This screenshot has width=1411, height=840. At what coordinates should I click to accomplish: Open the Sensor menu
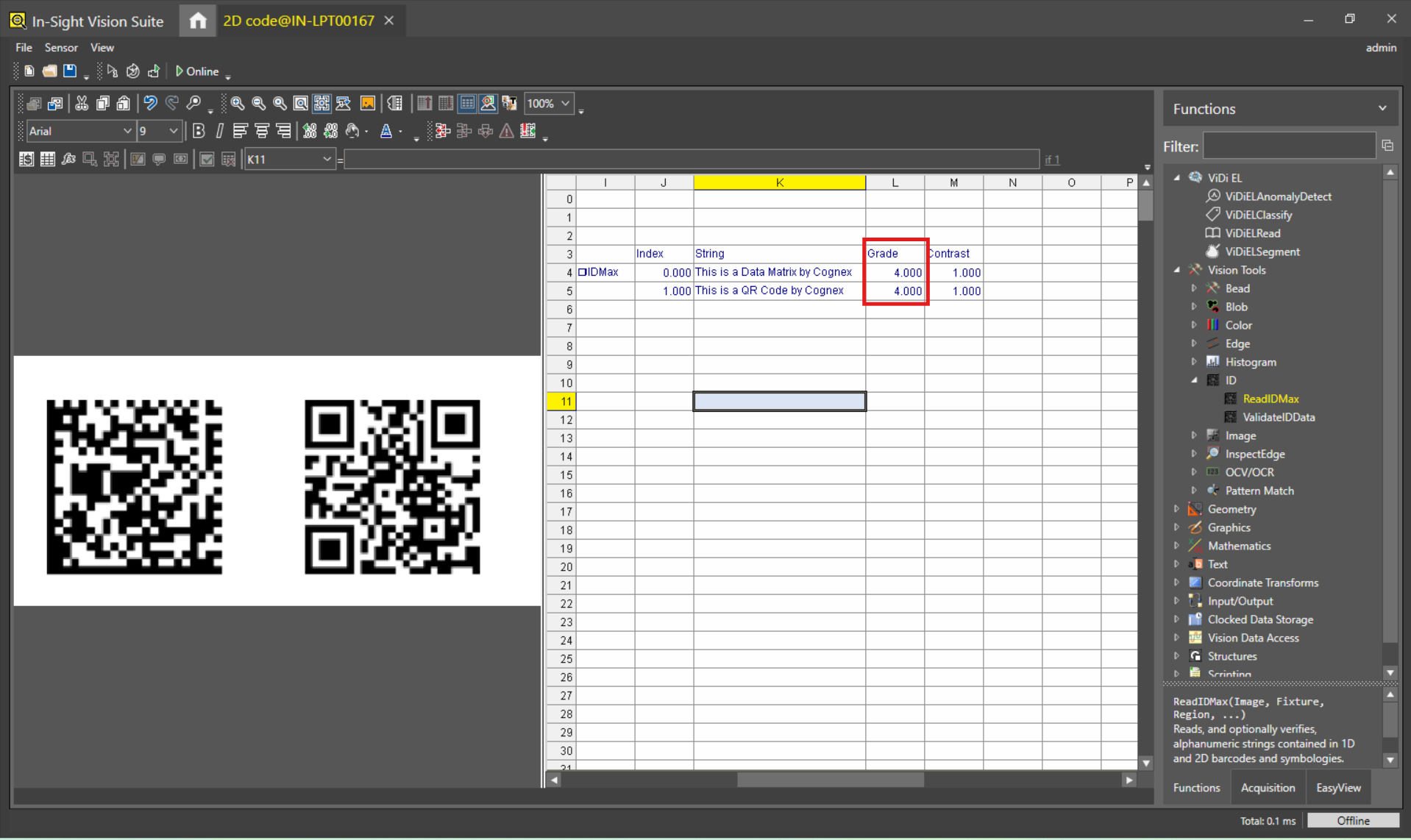click(61, 47)
